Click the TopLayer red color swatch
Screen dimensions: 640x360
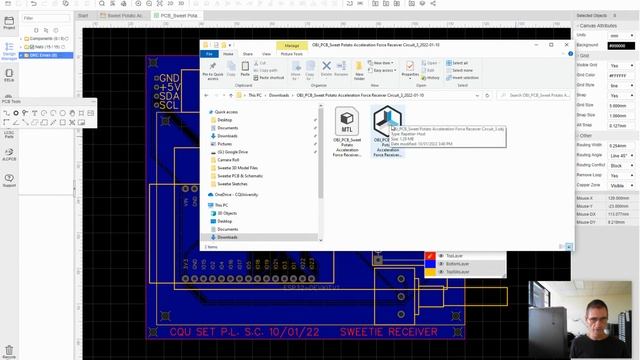click(430, 256)
